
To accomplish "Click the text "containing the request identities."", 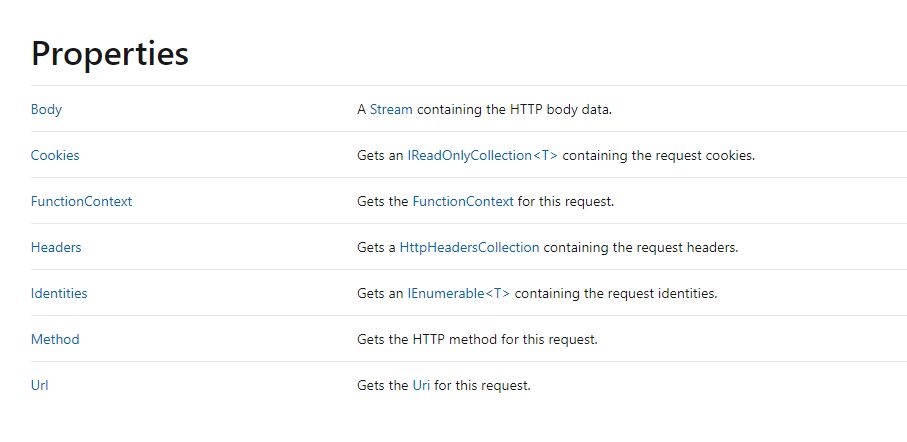I will pos(616,293).
